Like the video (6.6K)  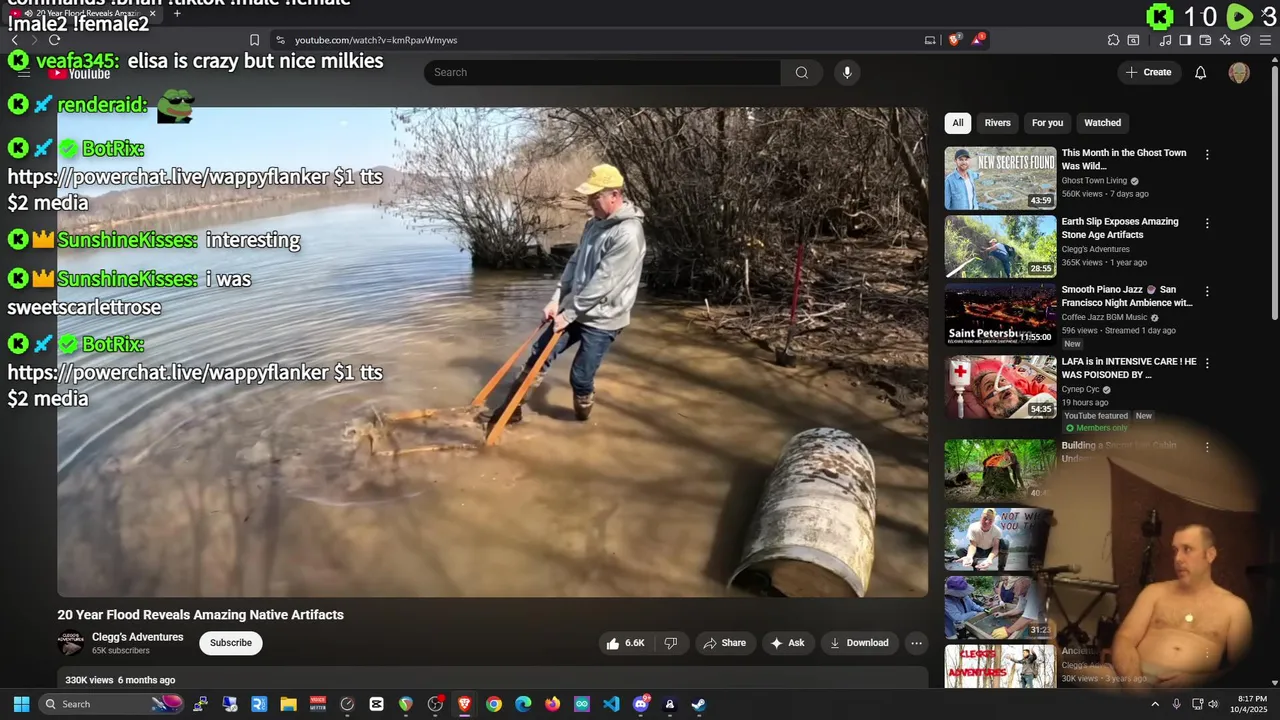coord(626,643)
